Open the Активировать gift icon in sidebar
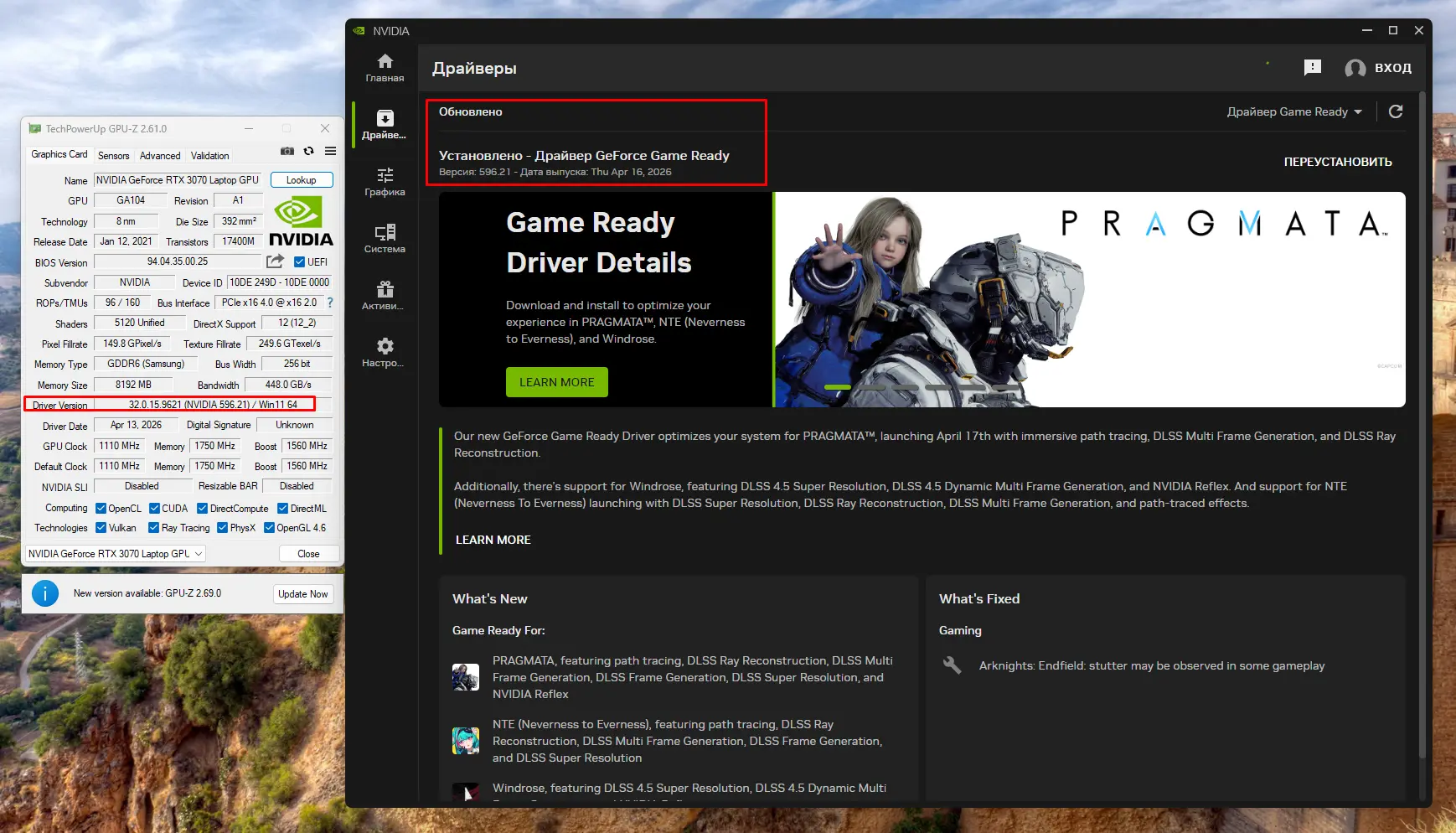This screenshot has height=833, width=1456. coord(385,289)
